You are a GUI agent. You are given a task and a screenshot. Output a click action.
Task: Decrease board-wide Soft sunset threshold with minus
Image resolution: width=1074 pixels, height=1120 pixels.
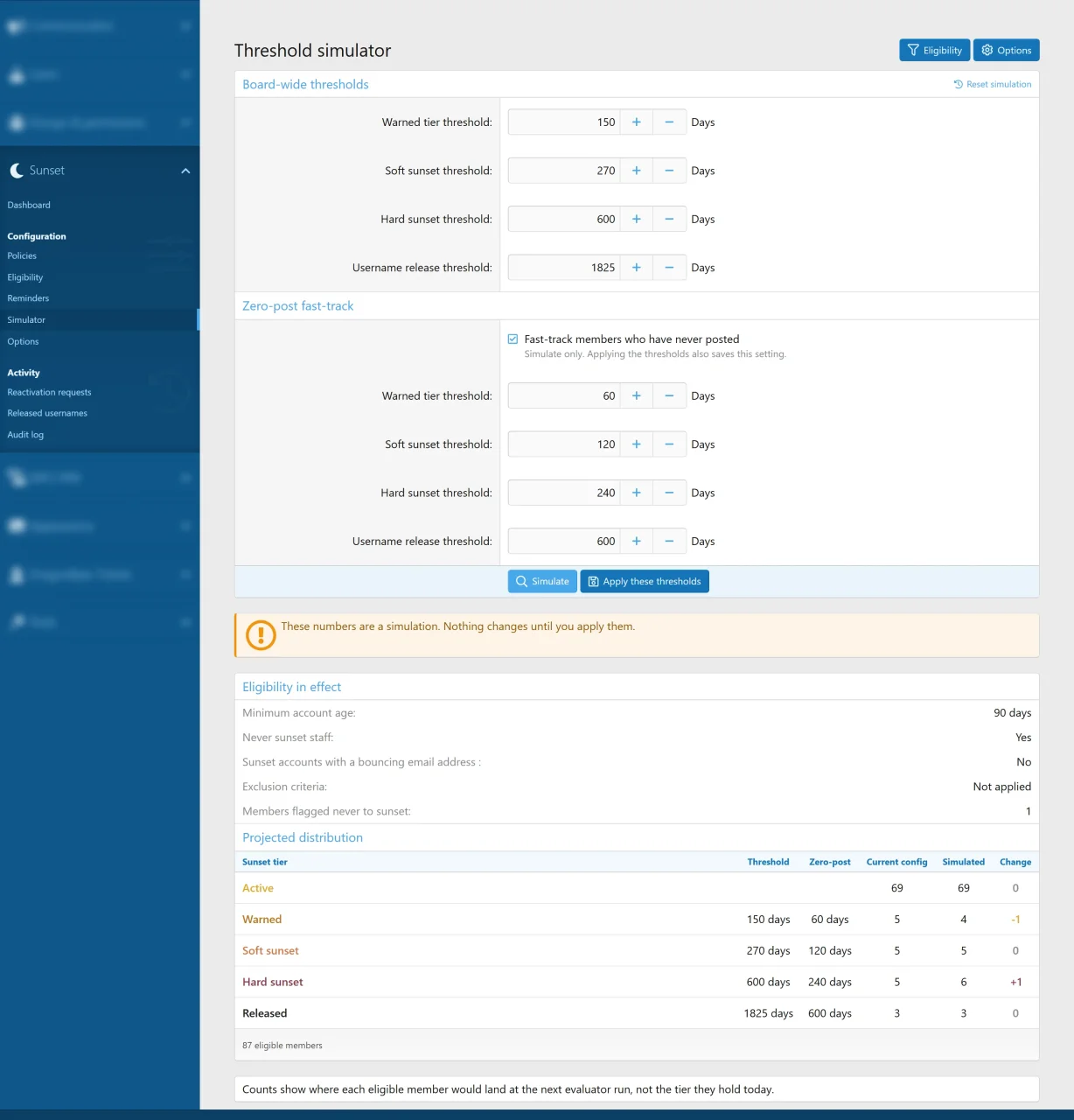(x=669, y=171)
